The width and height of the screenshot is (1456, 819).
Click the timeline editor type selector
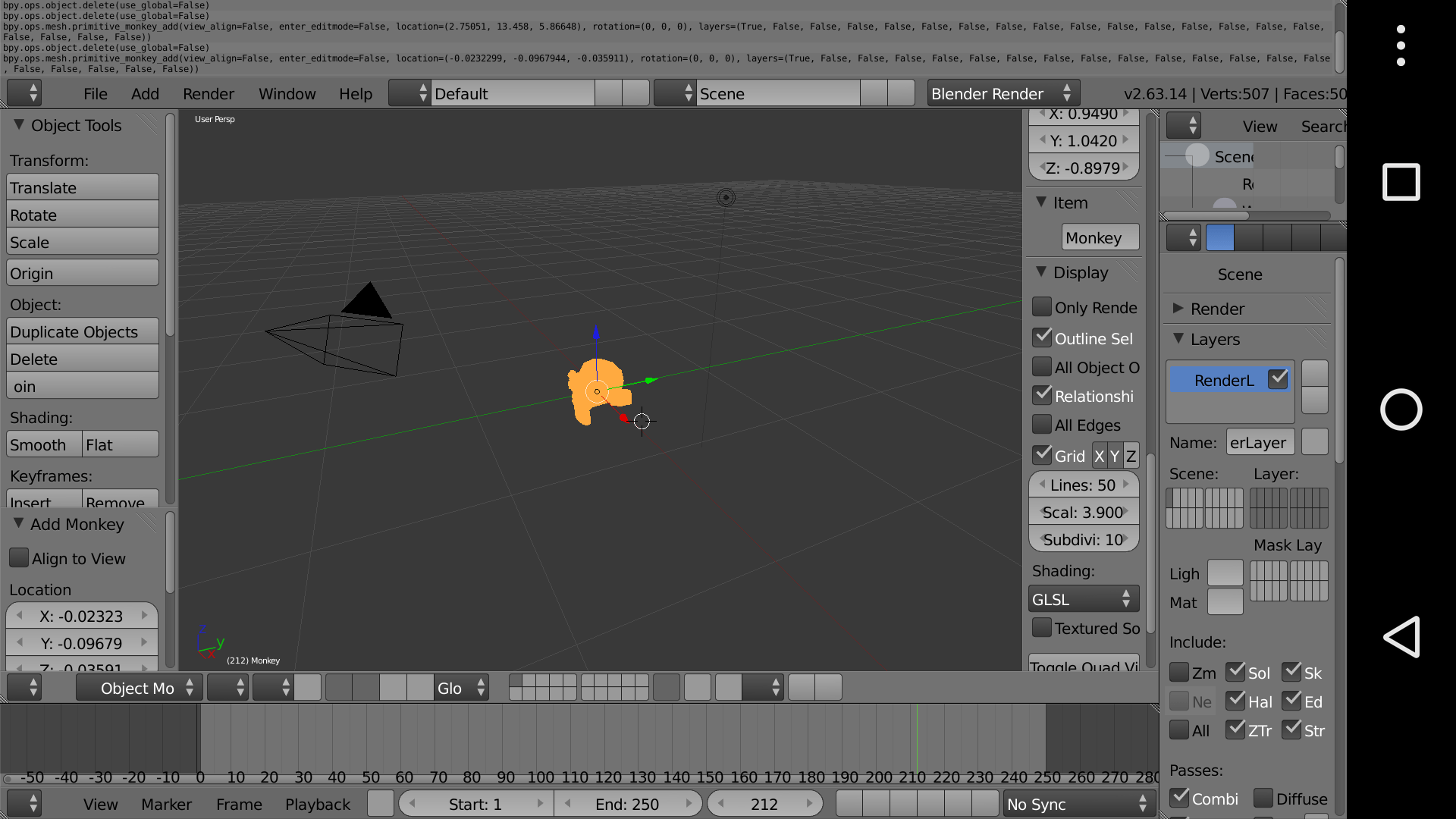point(24,803)
